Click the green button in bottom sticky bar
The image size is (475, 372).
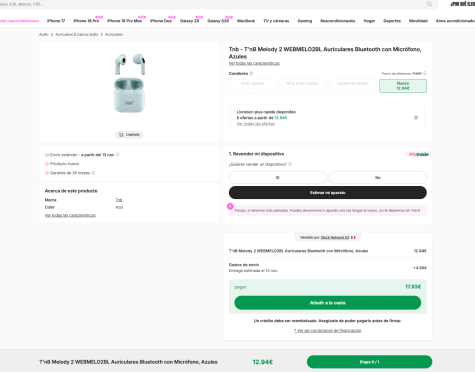click(x=369, y=362)
